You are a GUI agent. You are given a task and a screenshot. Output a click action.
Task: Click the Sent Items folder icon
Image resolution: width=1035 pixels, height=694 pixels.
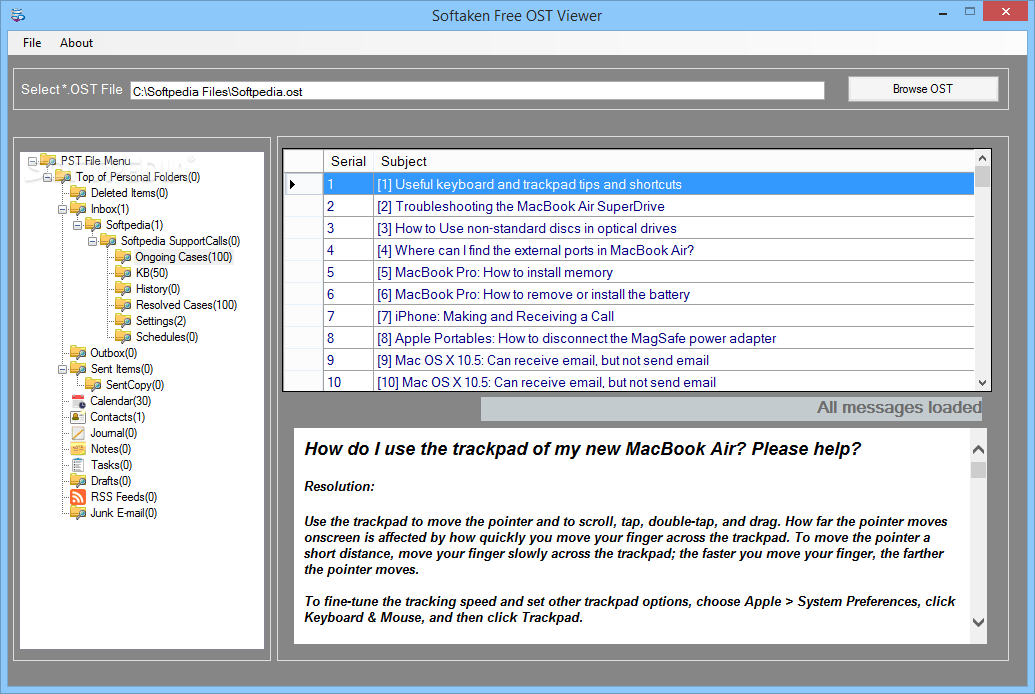[78, 368]
